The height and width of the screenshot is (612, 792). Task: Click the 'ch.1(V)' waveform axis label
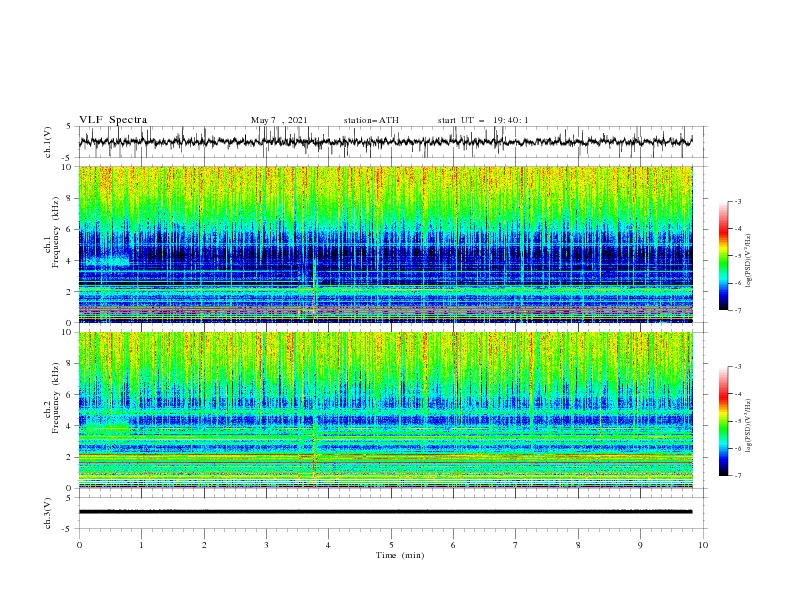pyautogui.click(x=48, y=142)
